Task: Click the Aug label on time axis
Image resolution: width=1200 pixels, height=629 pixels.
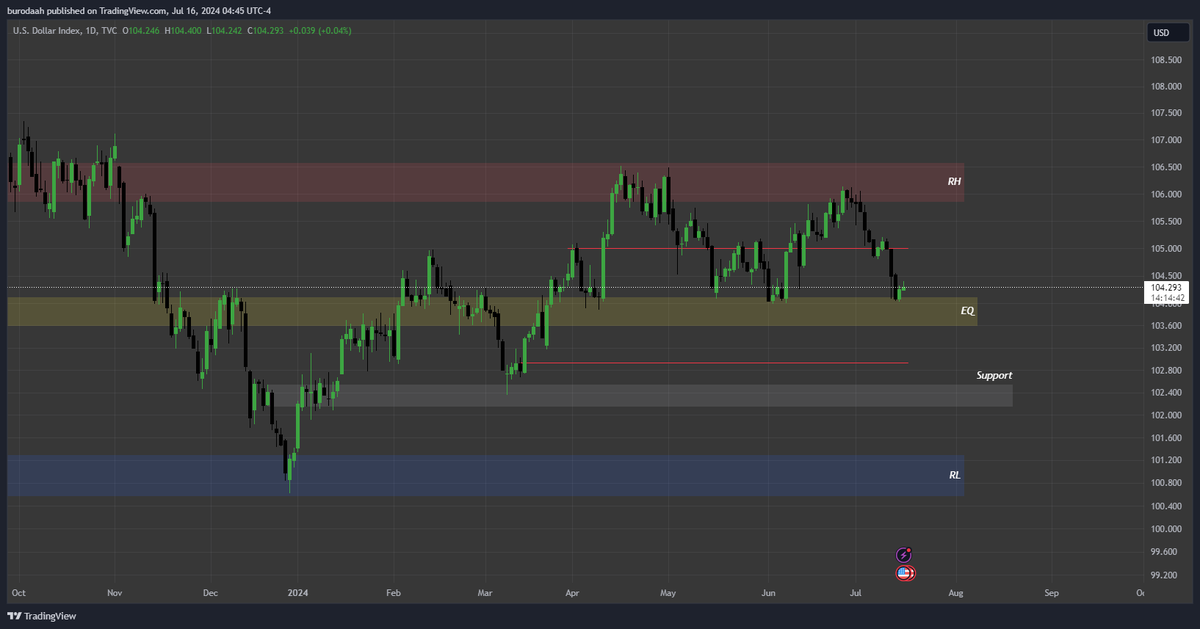Action: (957, 592)
